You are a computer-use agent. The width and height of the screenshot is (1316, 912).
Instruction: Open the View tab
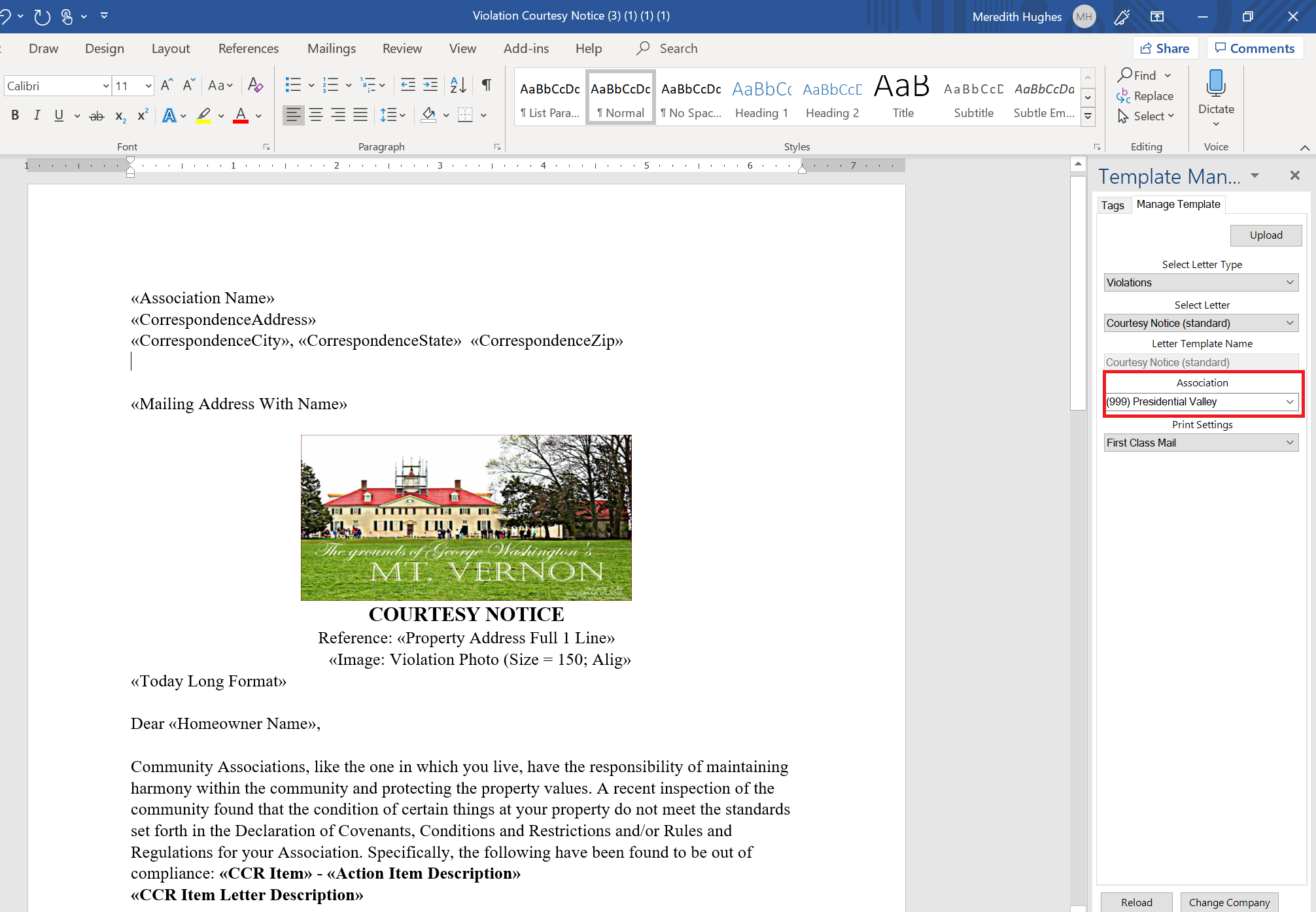click(462, 48)
